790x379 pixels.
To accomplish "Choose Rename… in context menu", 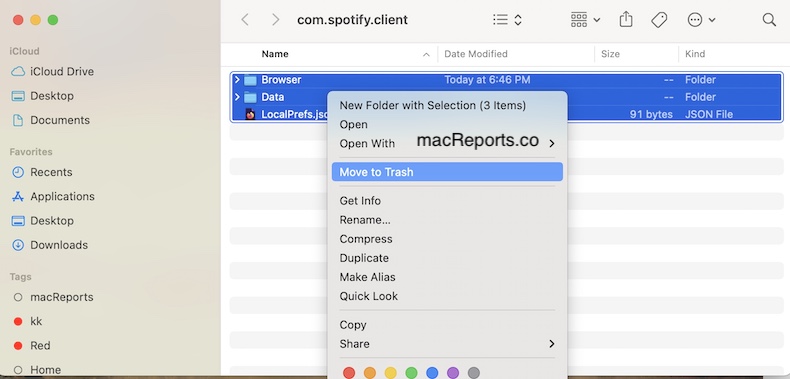I will (x=365, y=220).
